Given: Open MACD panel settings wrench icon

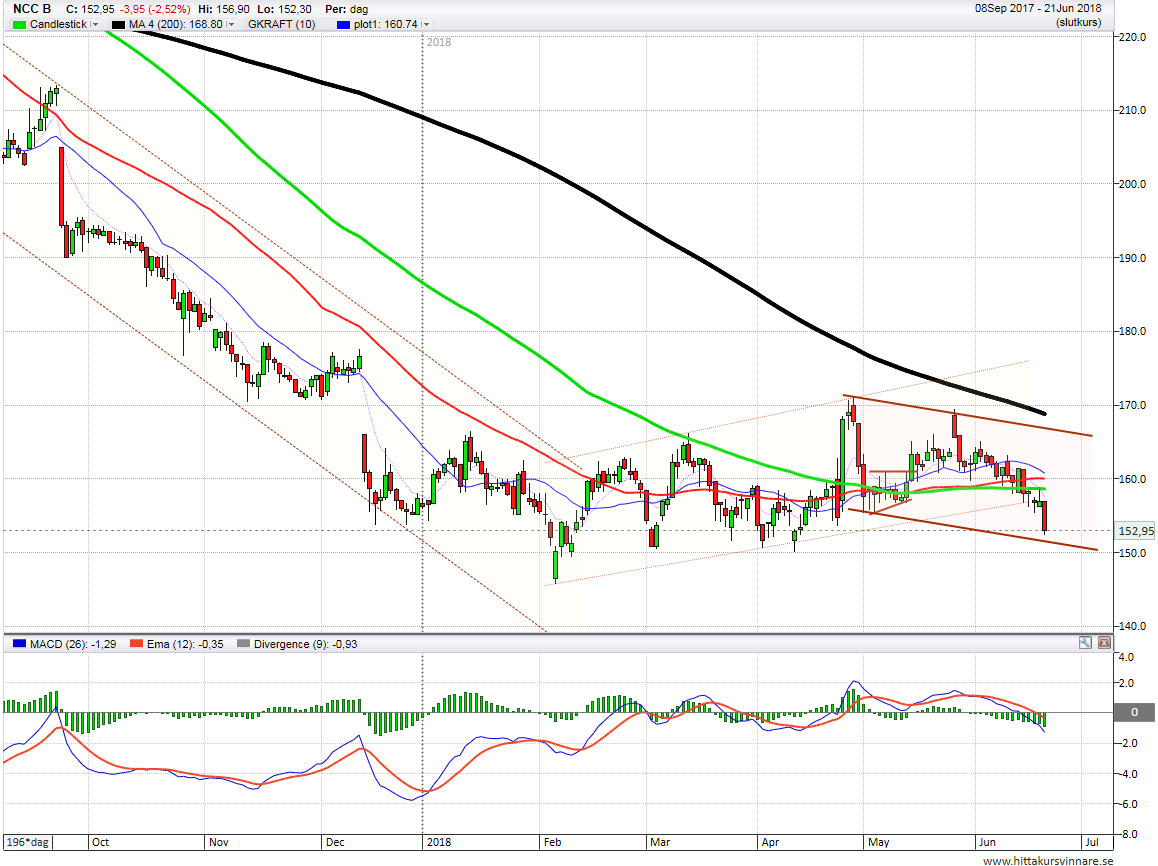Looking at the screenshot, I should 1085,642.
